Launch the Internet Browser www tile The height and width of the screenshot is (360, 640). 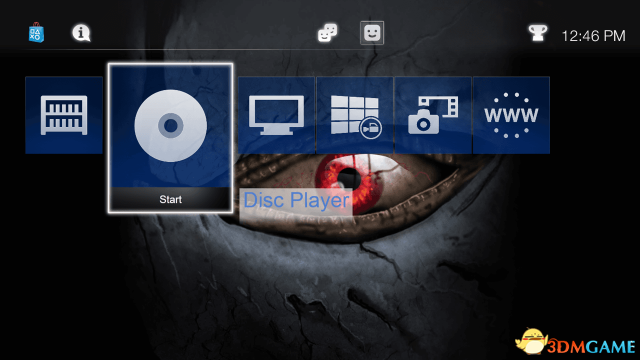pos(511,115)
